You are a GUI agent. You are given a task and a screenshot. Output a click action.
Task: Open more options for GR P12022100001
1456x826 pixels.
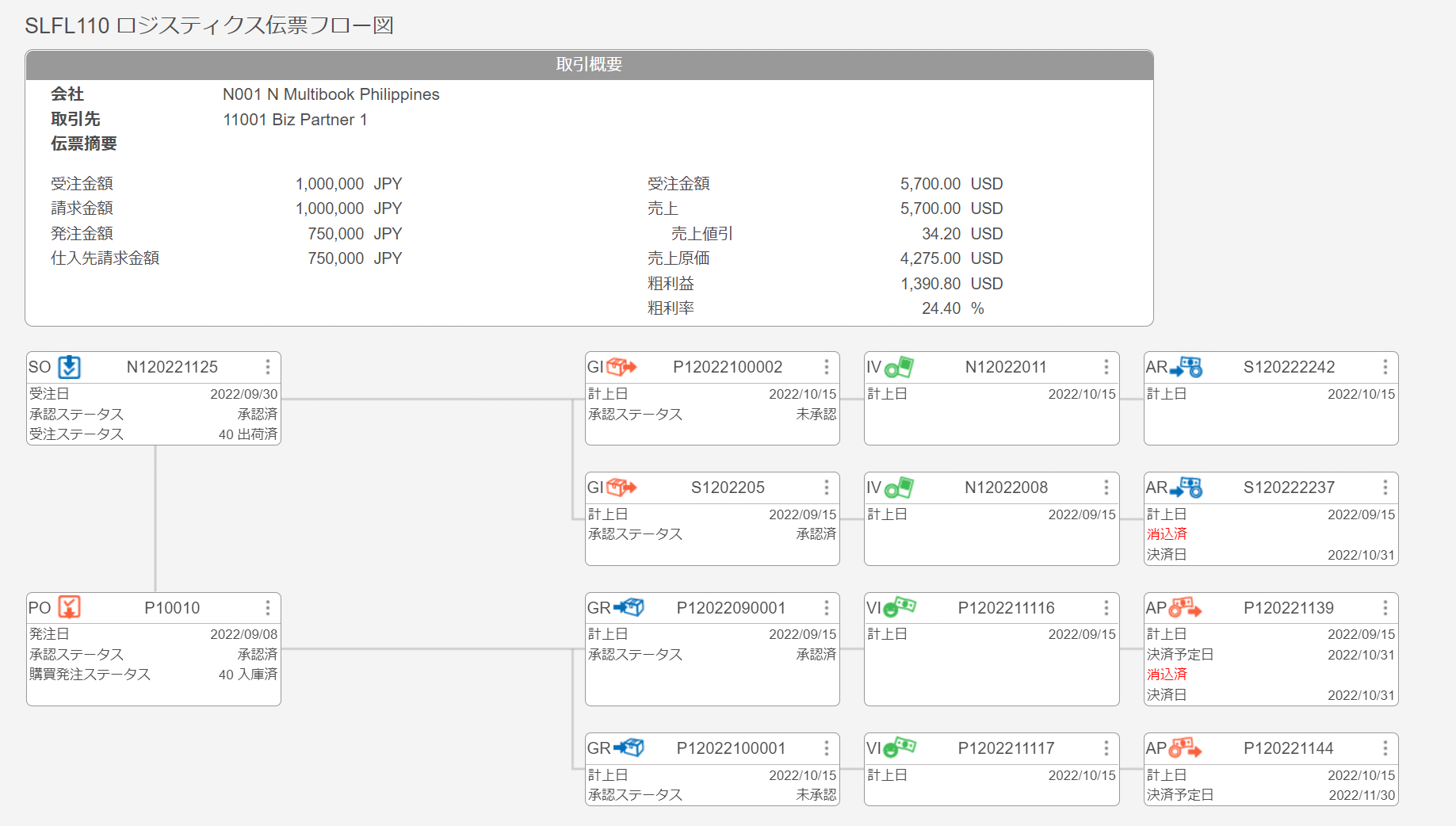pyautogui.click(x=827, y=748)
